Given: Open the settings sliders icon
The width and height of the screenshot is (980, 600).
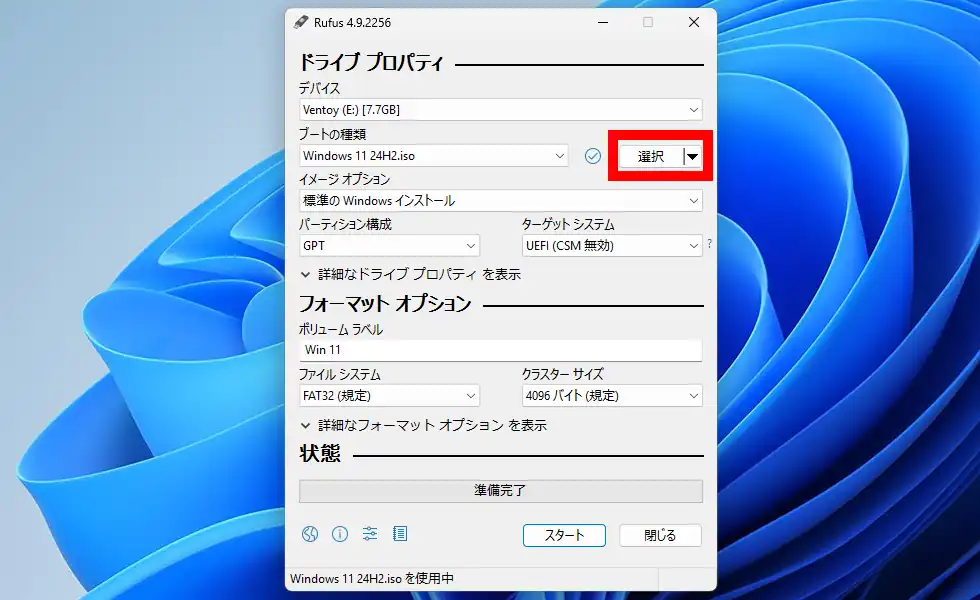Looking at the screenshot, I should pos(370,534).
